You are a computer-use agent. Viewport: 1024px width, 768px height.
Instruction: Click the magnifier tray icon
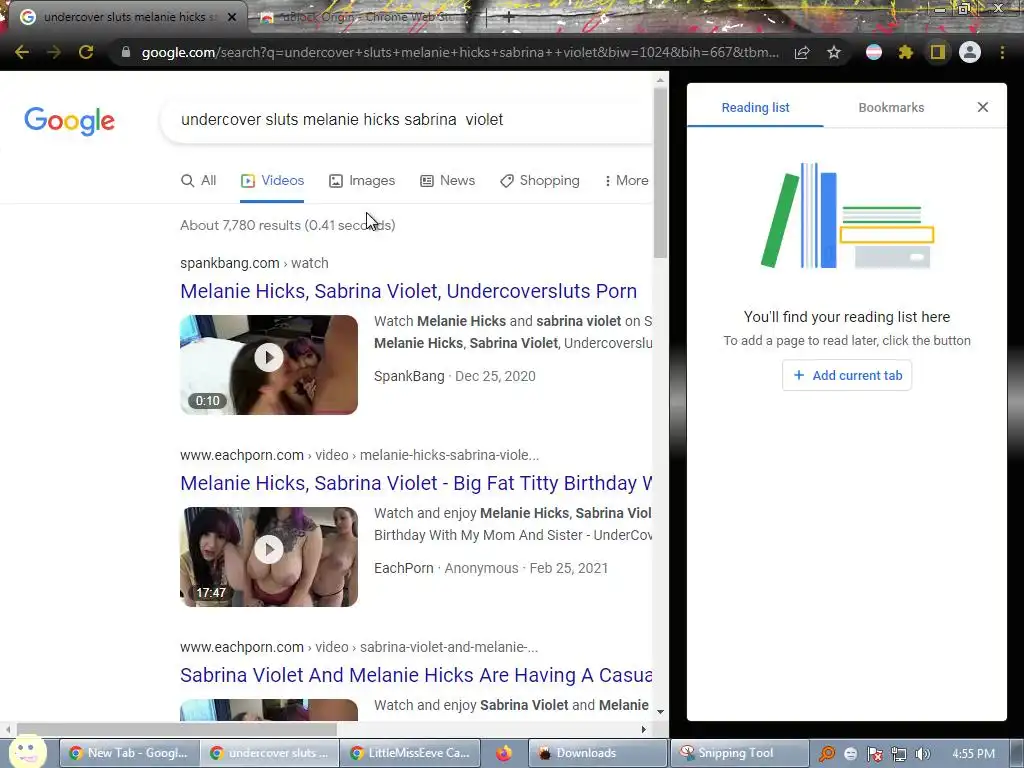coord(827,754)
